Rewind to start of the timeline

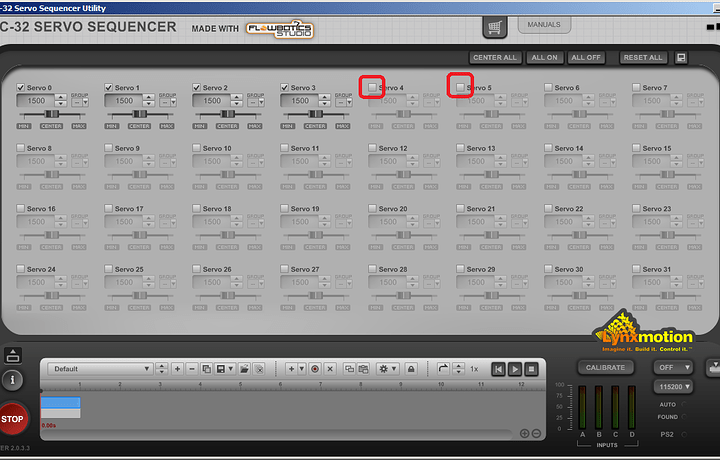point(499,369)
